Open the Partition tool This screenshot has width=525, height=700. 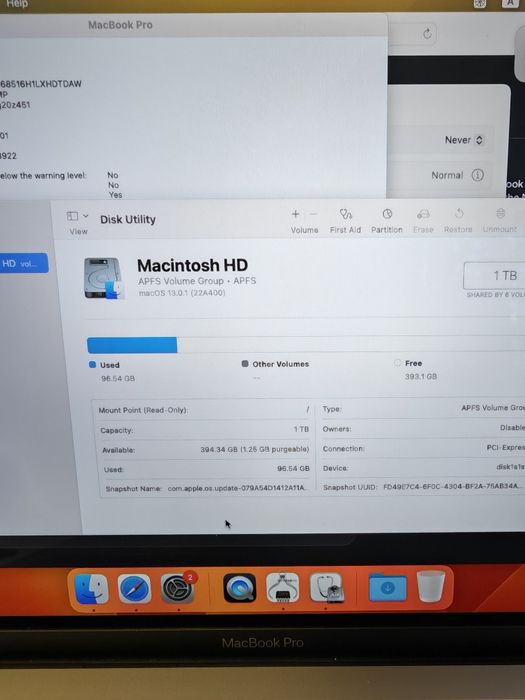click(x=387, y=214)
